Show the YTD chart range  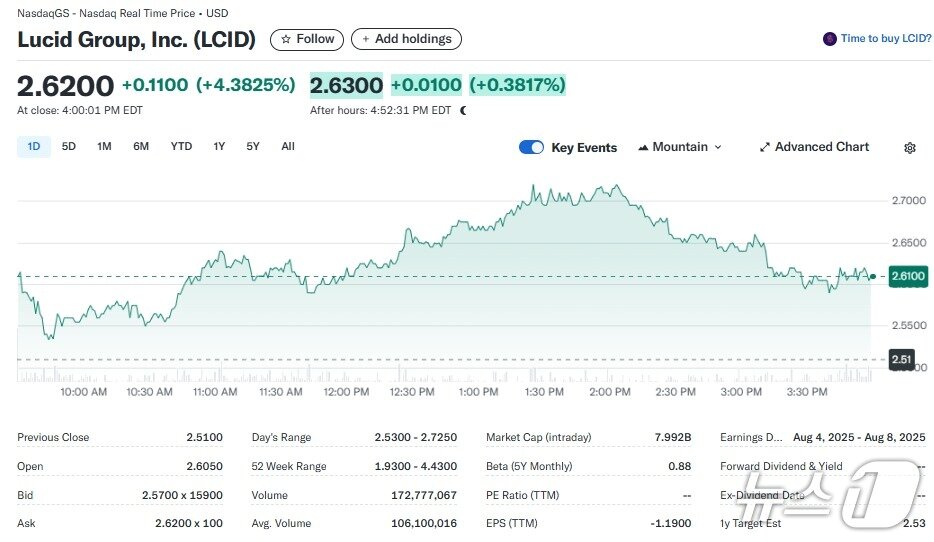pos(181,146)
